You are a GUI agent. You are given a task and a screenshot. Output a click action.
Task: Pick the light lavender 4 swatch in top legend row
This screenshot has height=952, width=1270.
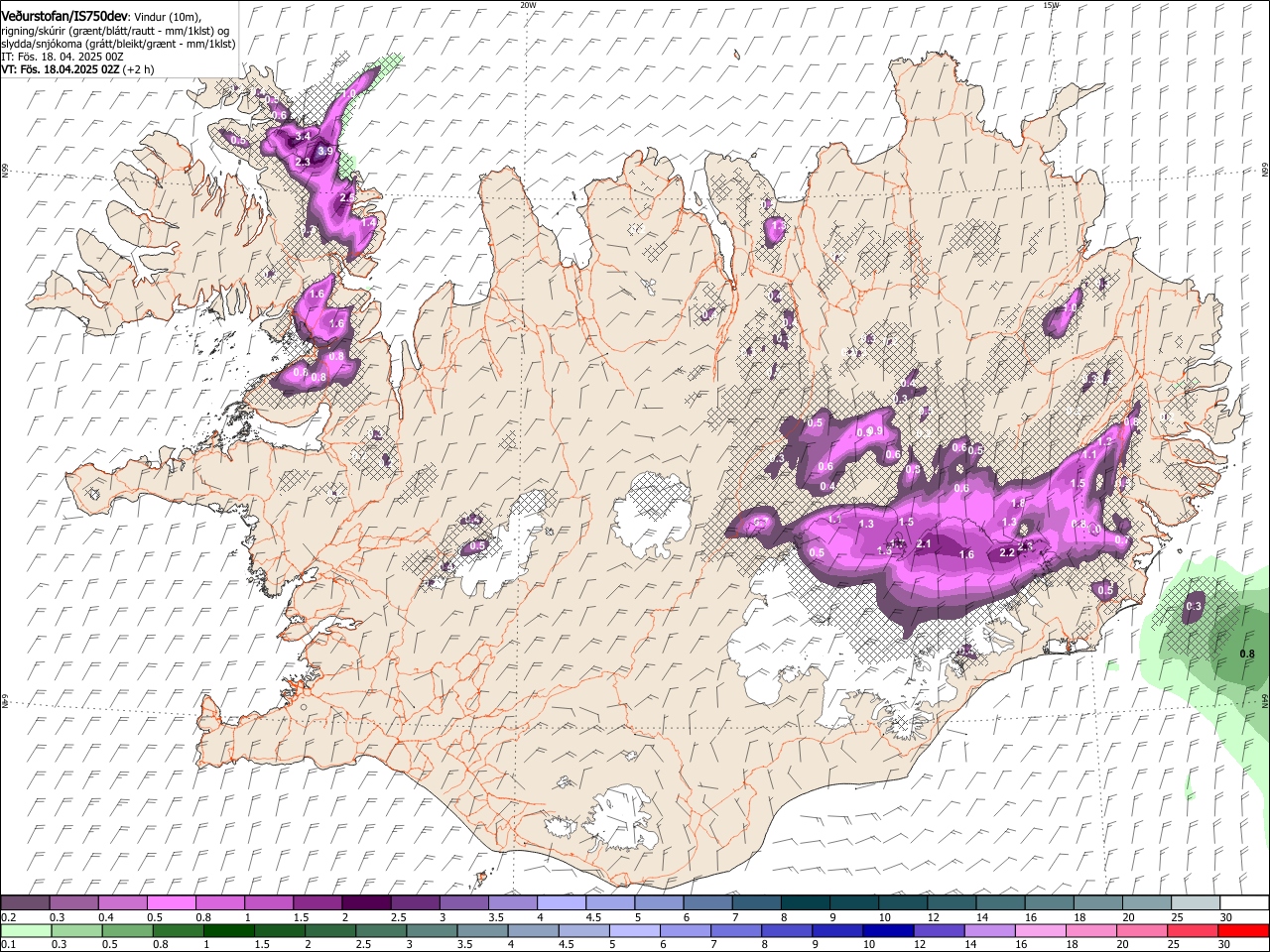(560, 903)
